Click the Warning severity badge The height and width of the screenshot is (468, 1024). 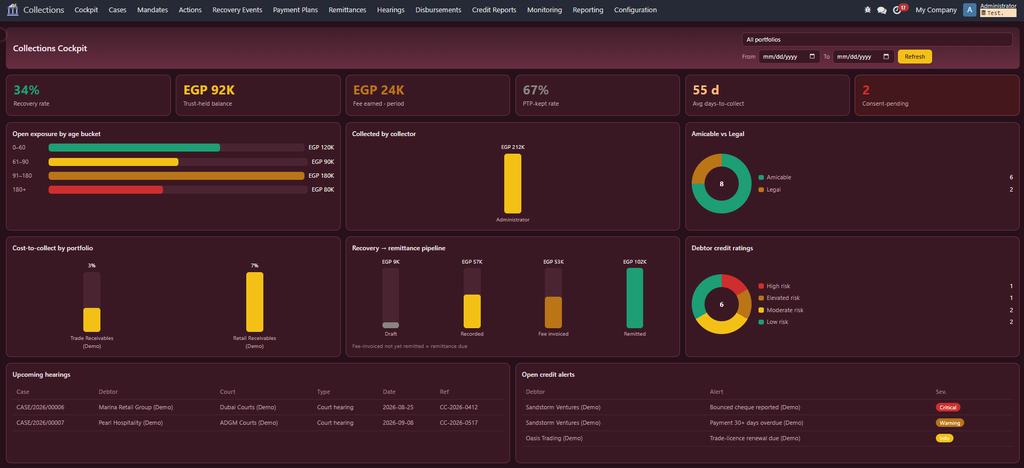pos(950,423)
